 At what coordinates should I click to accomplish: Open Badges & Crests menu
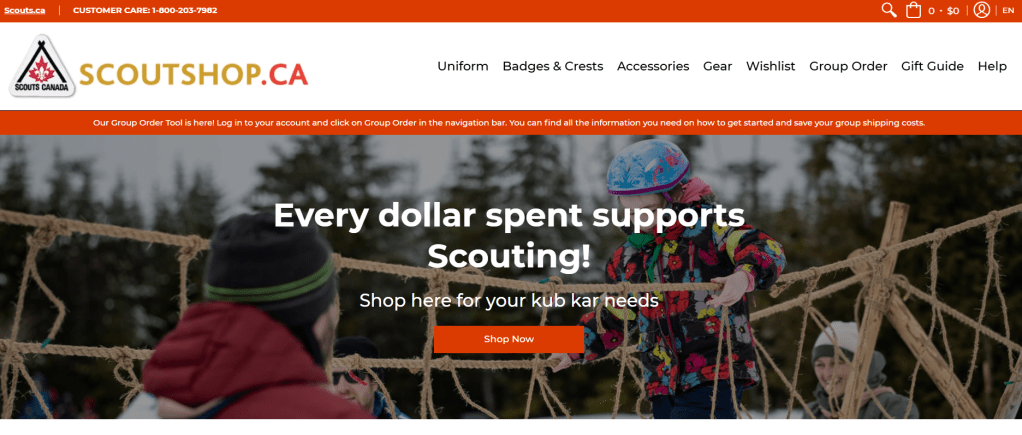tap(553, 66)
